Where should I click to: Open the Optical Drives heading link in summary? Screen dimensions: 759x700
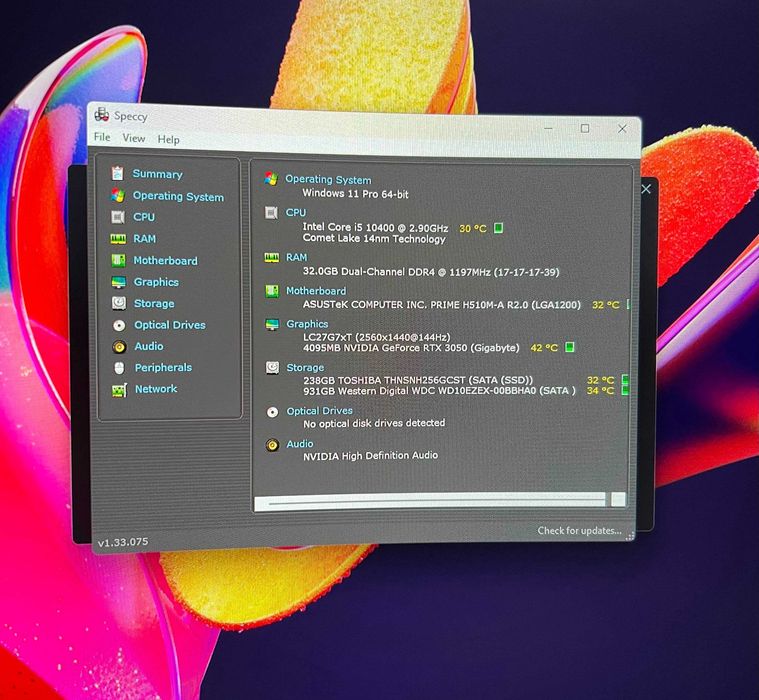[x=319, y=411]
